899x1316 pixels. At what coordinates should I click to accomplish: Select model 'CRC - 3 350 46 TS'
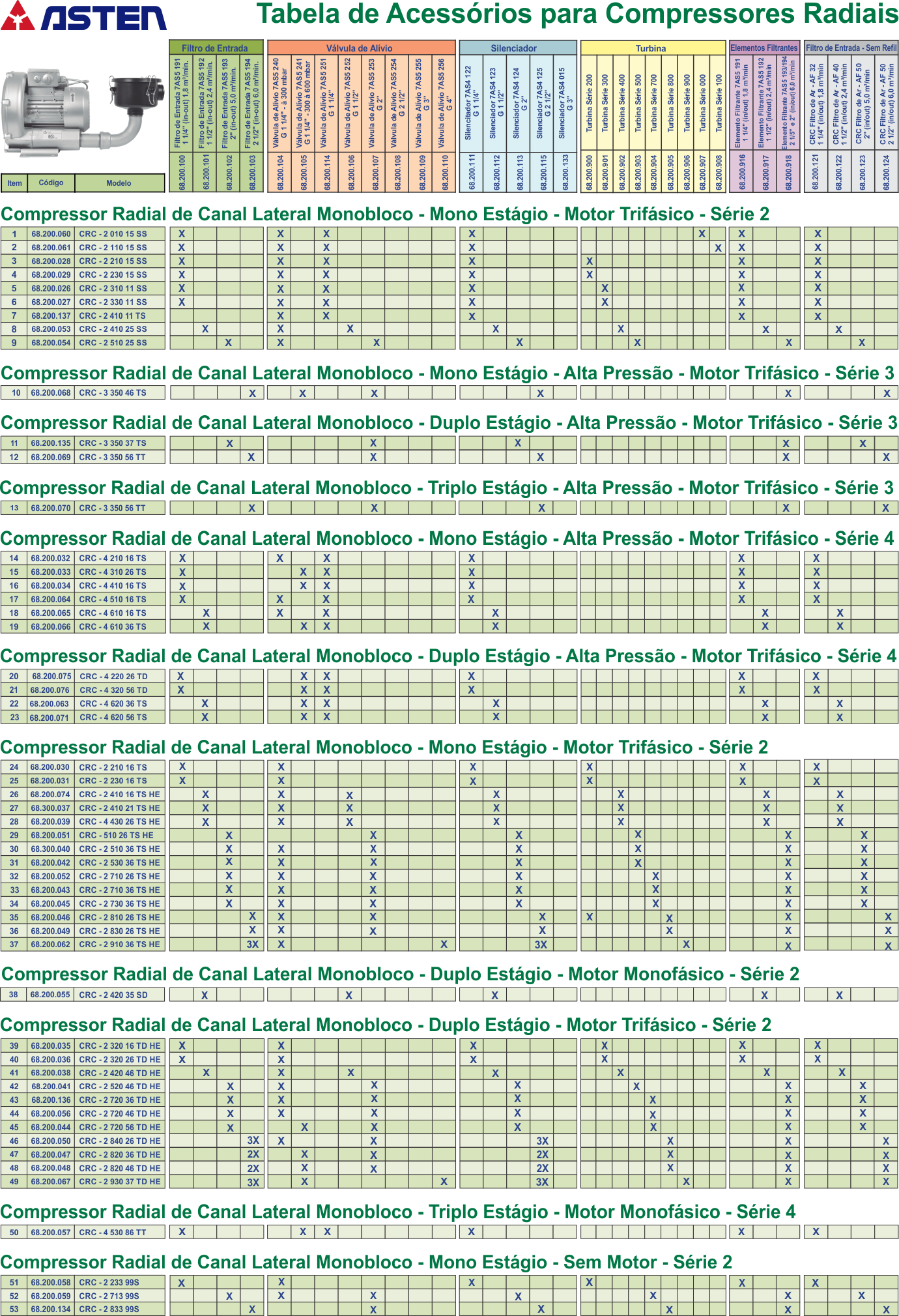(113, 392)
